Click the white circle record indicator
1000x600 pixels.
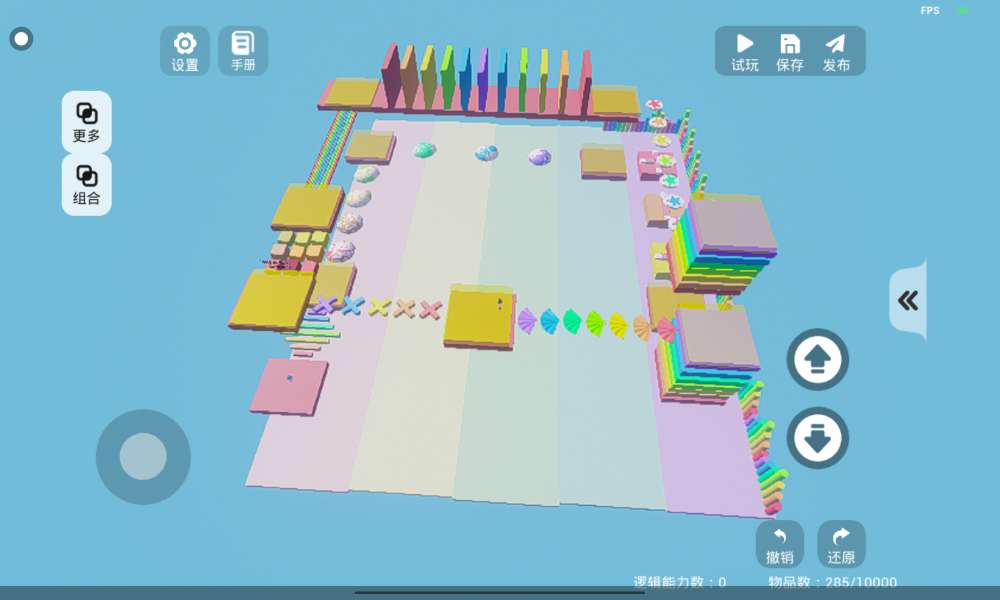(x=21, y=39)
